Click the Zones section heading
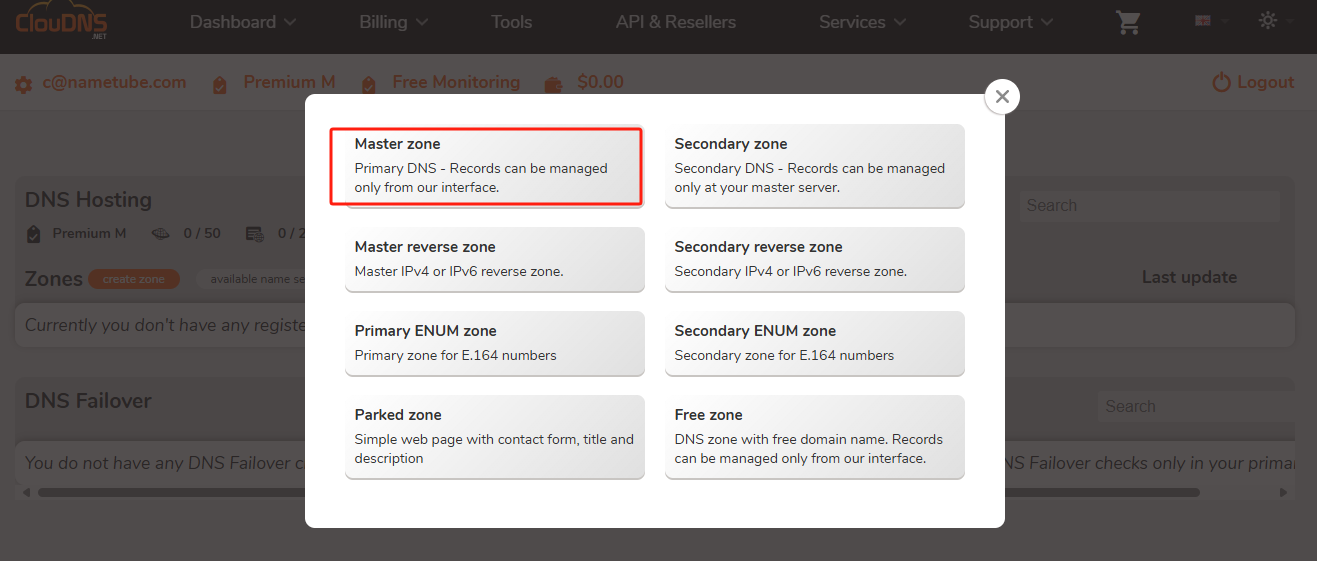 (54, 279)
